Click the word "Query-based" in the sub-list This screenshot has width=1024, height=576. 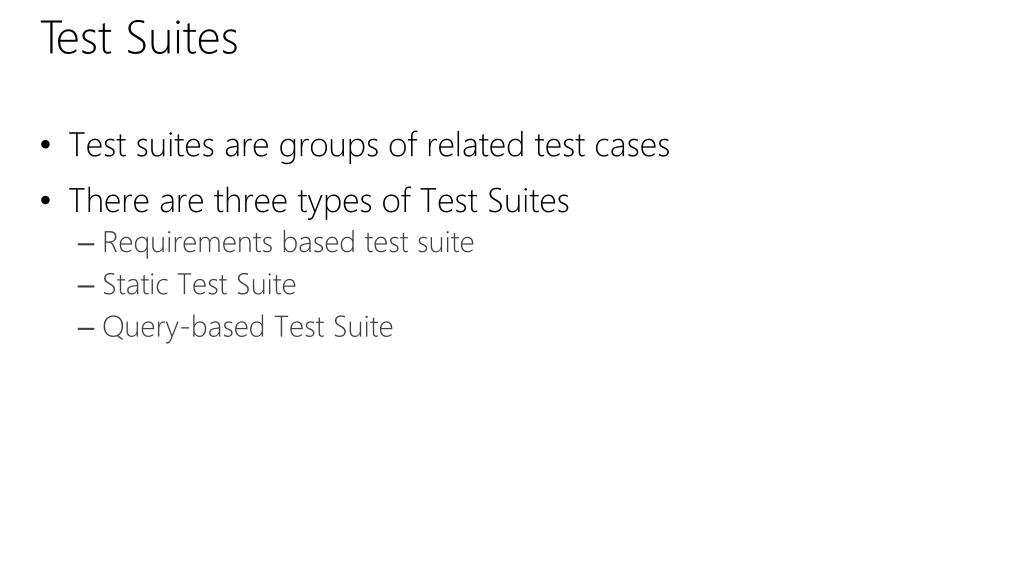[184, 327]
